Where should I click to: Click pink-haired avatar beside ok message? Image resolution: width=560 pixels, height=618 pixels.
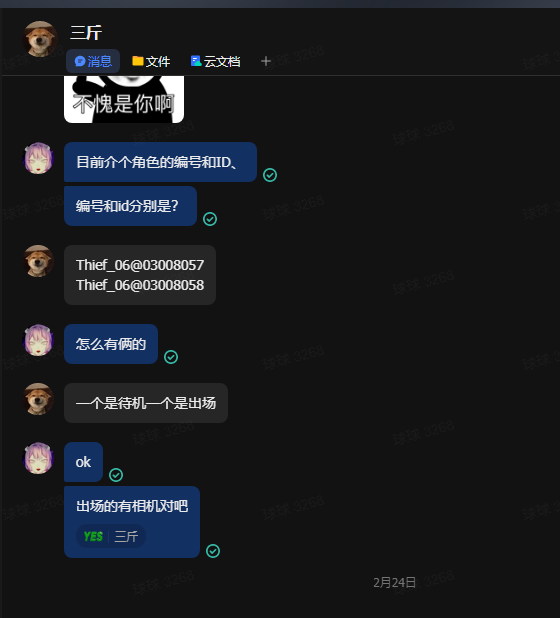pyautogui.click(x=38, y=458)
